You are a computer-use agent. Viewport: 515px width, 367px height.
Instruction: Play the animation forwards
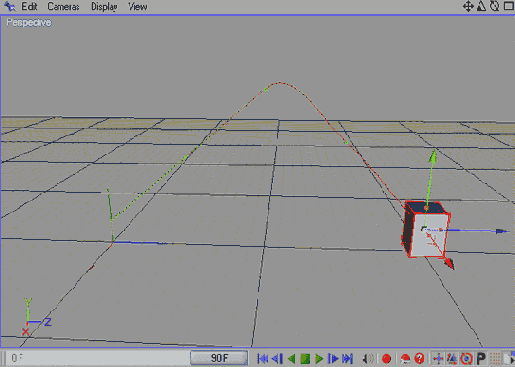pyautogui.click(x=319, y=359)
